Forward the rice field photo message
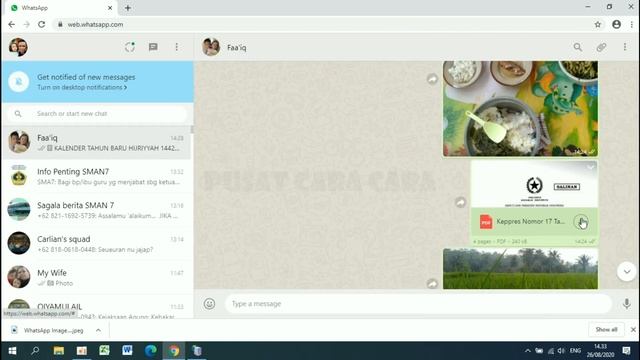 pos(432,283)
